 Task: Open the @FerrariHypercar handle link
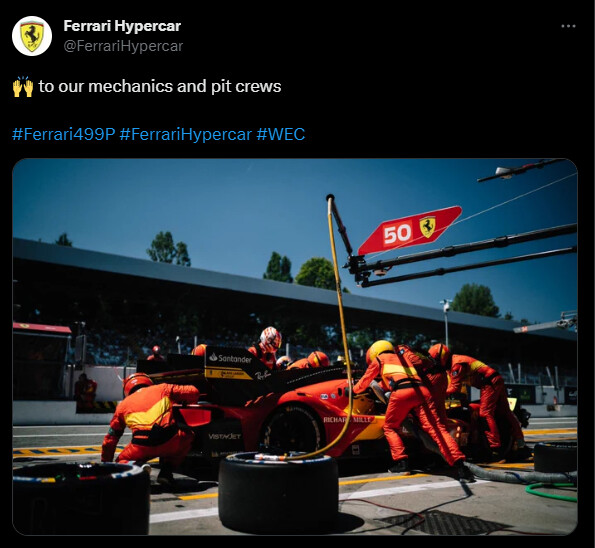pyautogui.click(x=123, y=46)
